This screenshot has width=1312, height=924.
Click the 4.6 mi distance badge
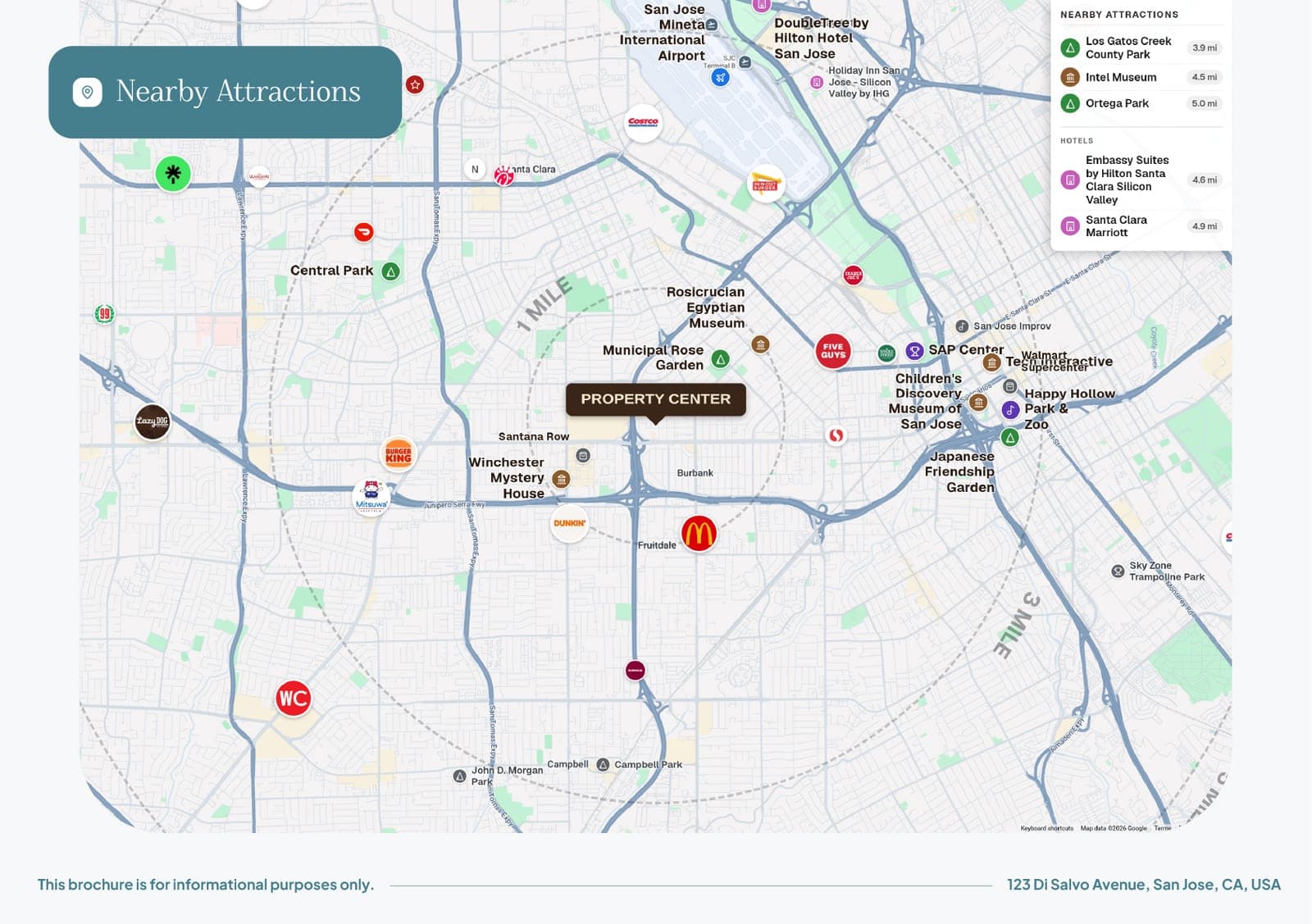coord(1205,180)
